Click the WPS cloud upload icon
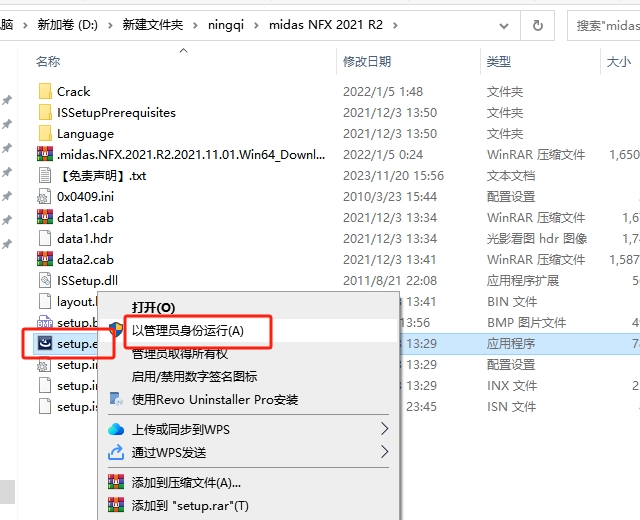The width and height of the screenshot is (640, 520). tap(116, 429)
